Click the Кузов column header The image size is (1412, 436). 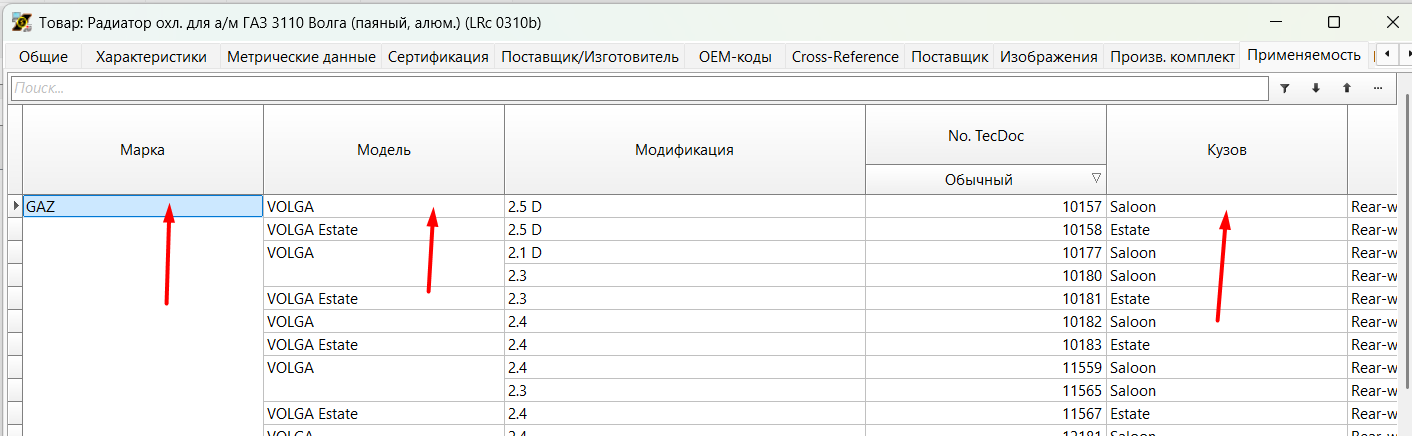click(1227, 150)
